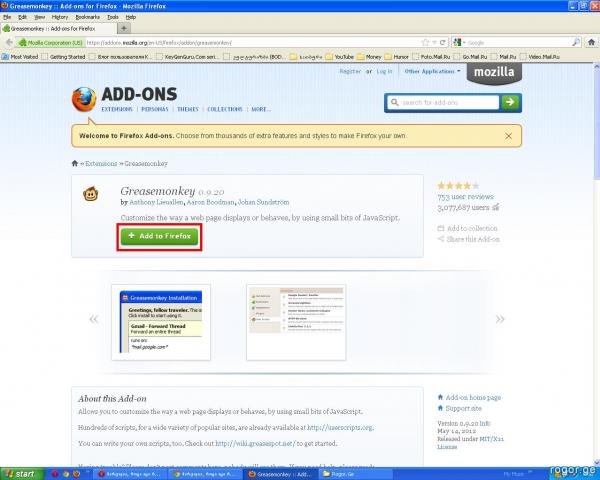
Task: Open Google search engine selector dropdown
Action: click(x=459, y=42)
